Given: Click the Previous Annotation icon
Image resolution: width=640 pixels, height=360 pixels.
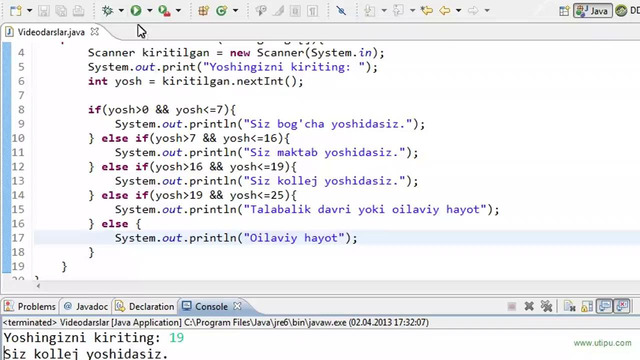Looking at the screenshot, I should (x=398, y=11).
